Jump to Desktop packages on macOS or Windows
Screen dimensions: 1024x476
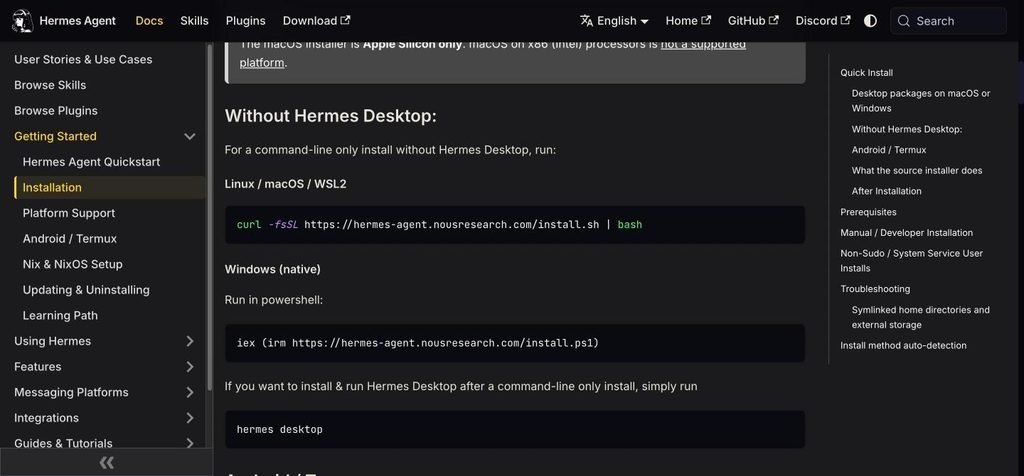(x=921, y=101)
